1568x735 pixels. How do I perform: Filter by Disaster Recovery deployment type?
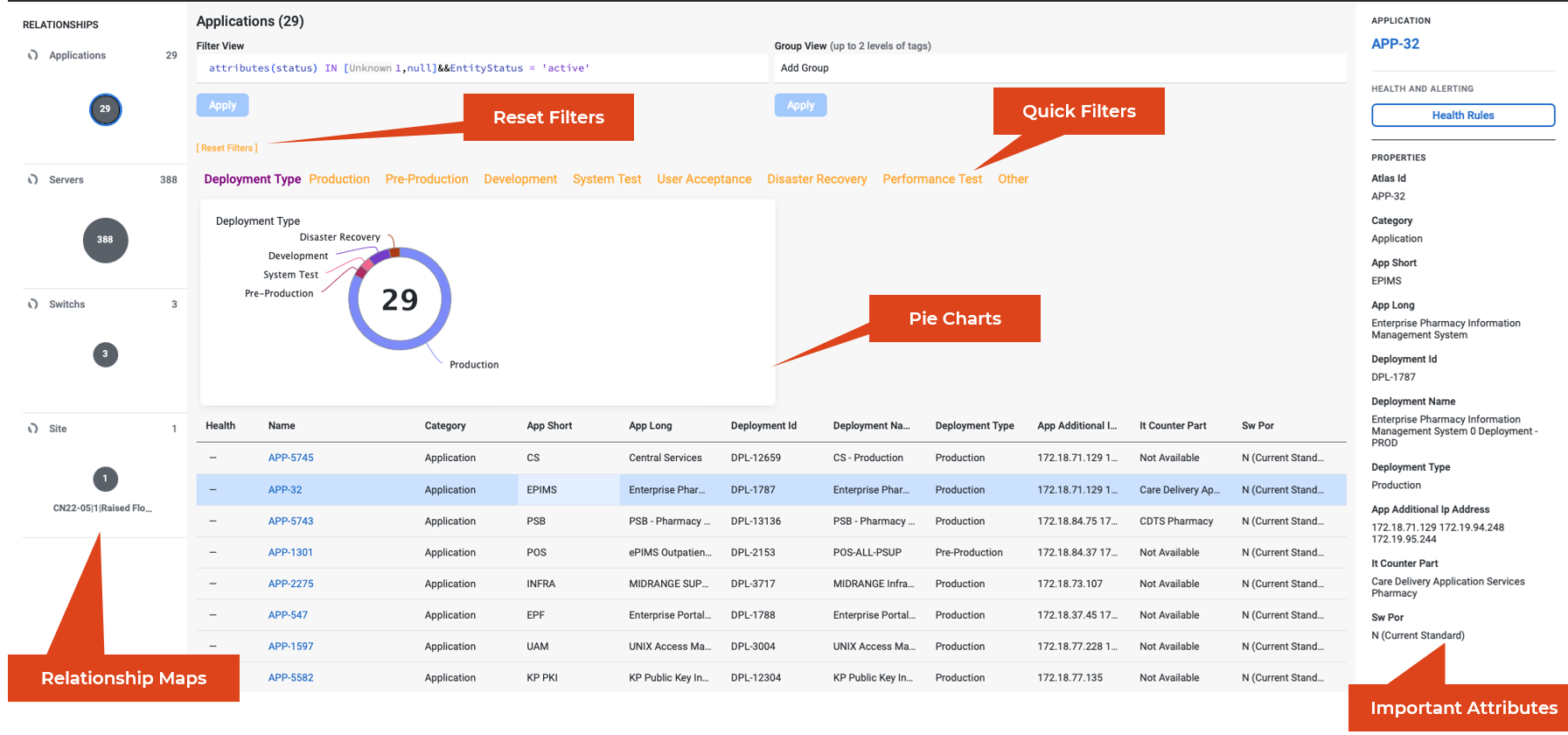pos(817,179)
